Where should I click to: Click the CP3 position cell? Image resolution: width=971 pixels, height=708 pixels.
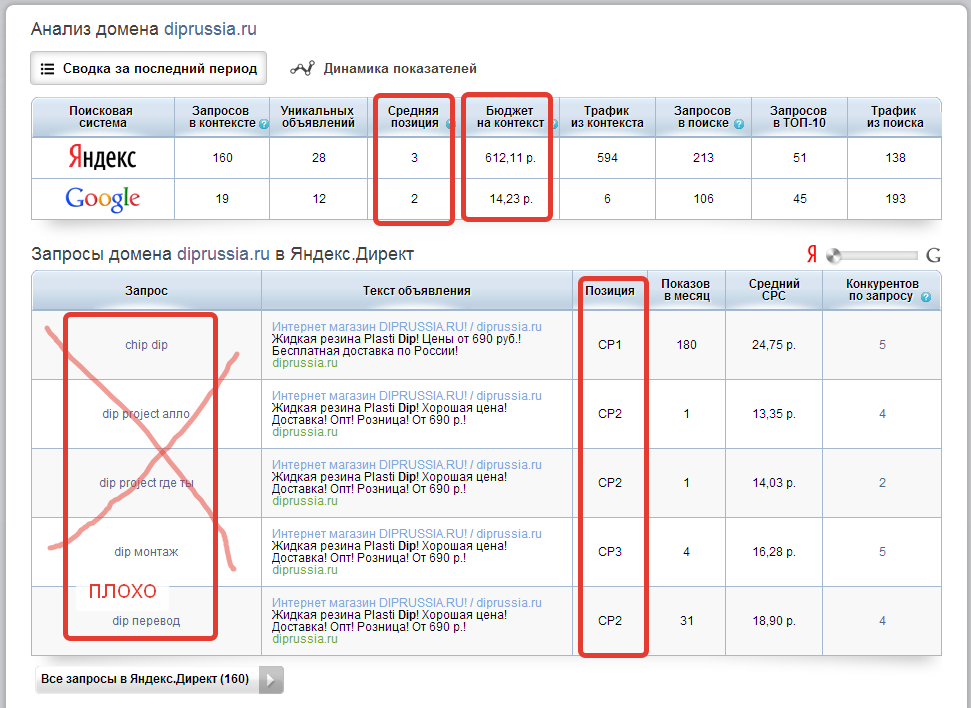click(x=610, y=551)
